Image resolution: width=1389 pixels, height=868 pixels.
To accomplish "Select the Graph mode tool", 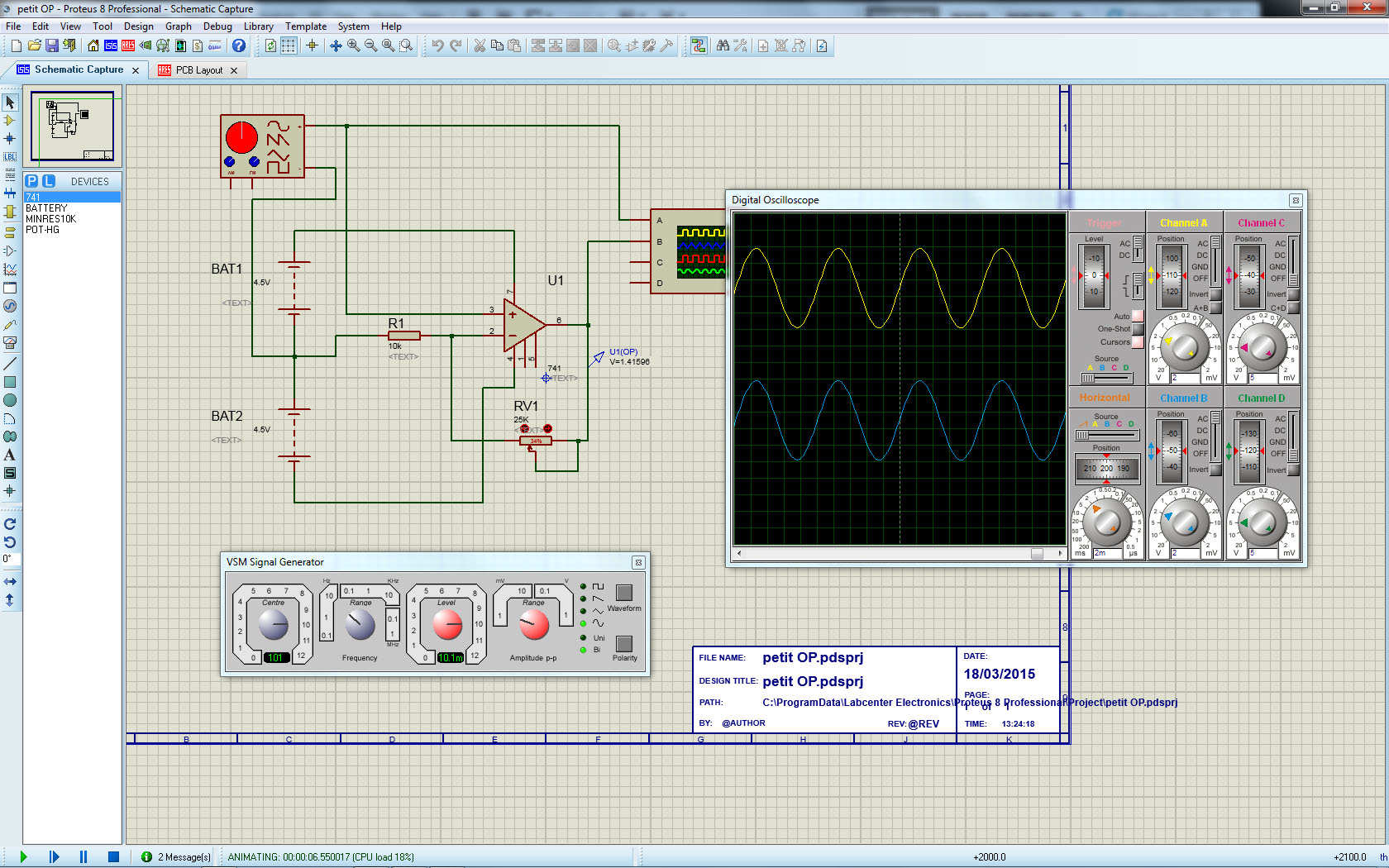I will click(x=10, y=269).
